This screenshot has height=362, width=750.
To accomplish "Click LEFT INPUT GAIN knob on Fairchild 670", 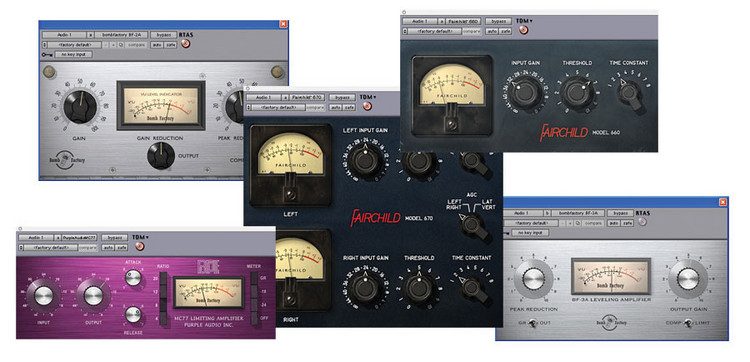I will click(365, 161).
